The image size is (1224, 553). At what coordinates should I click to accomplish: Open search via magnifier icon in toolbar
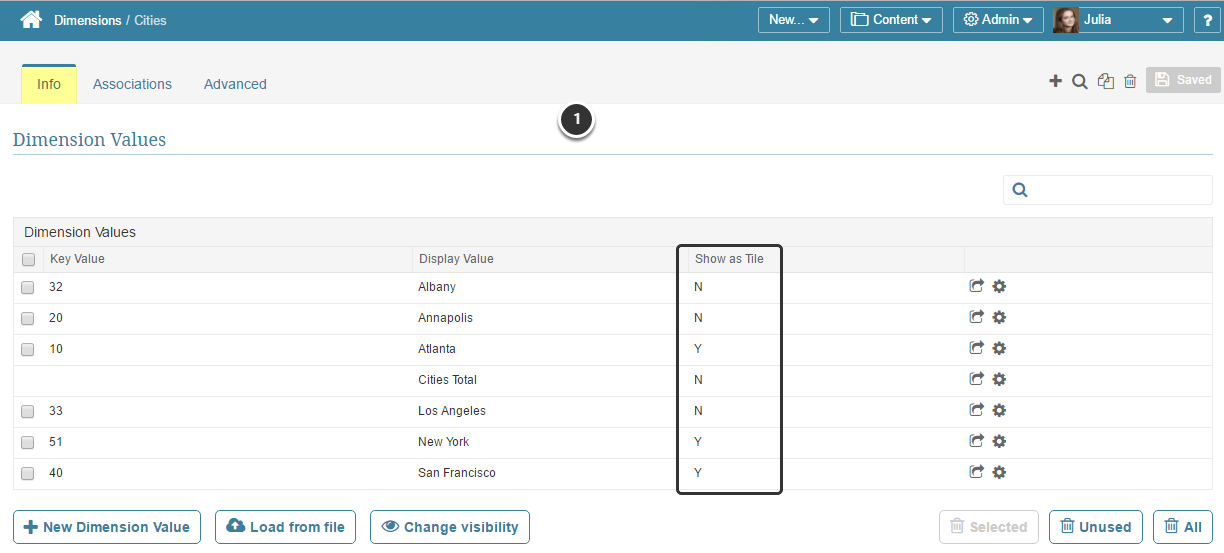pos(1080,82)
